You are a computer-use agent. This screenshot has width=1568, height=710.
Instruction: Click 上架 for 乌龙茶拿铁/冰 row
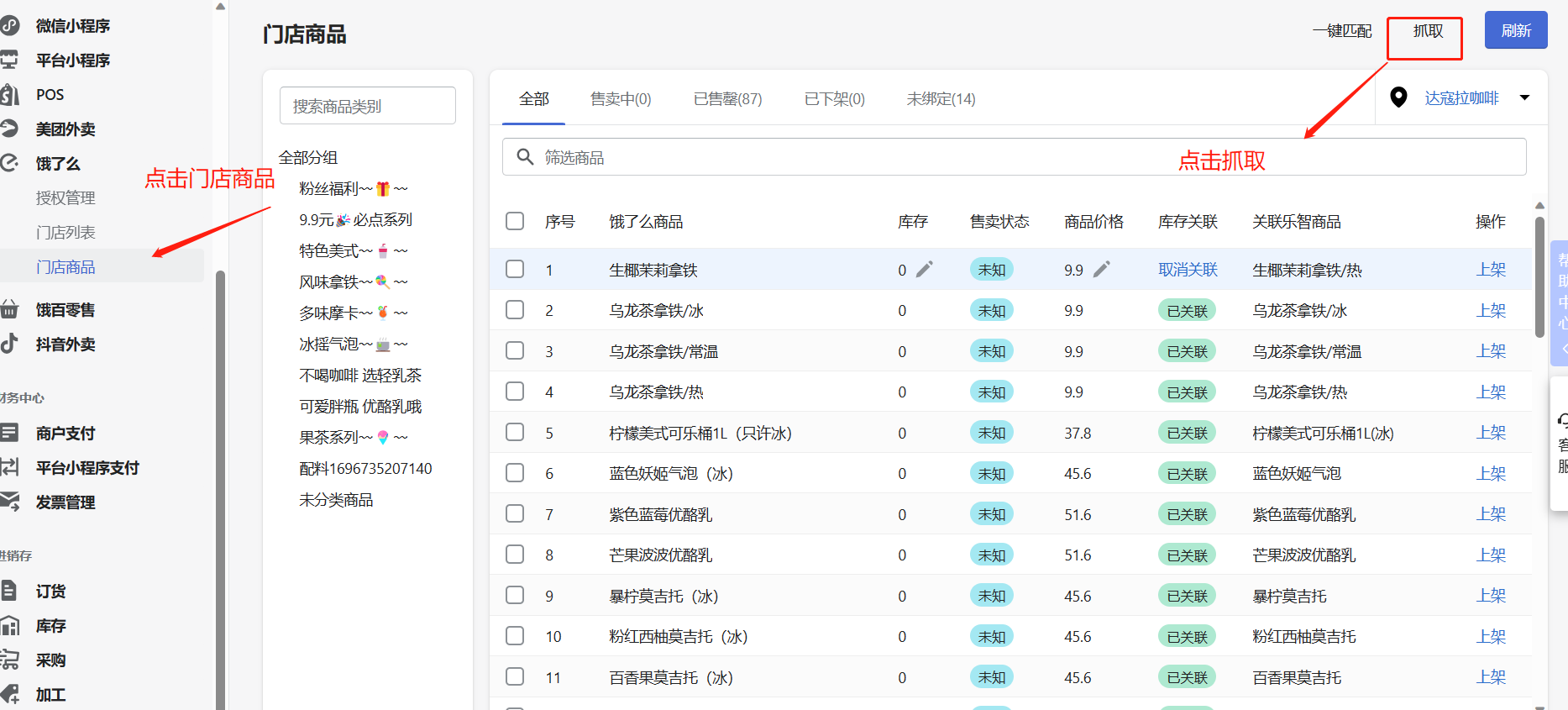coord(1491,310)
